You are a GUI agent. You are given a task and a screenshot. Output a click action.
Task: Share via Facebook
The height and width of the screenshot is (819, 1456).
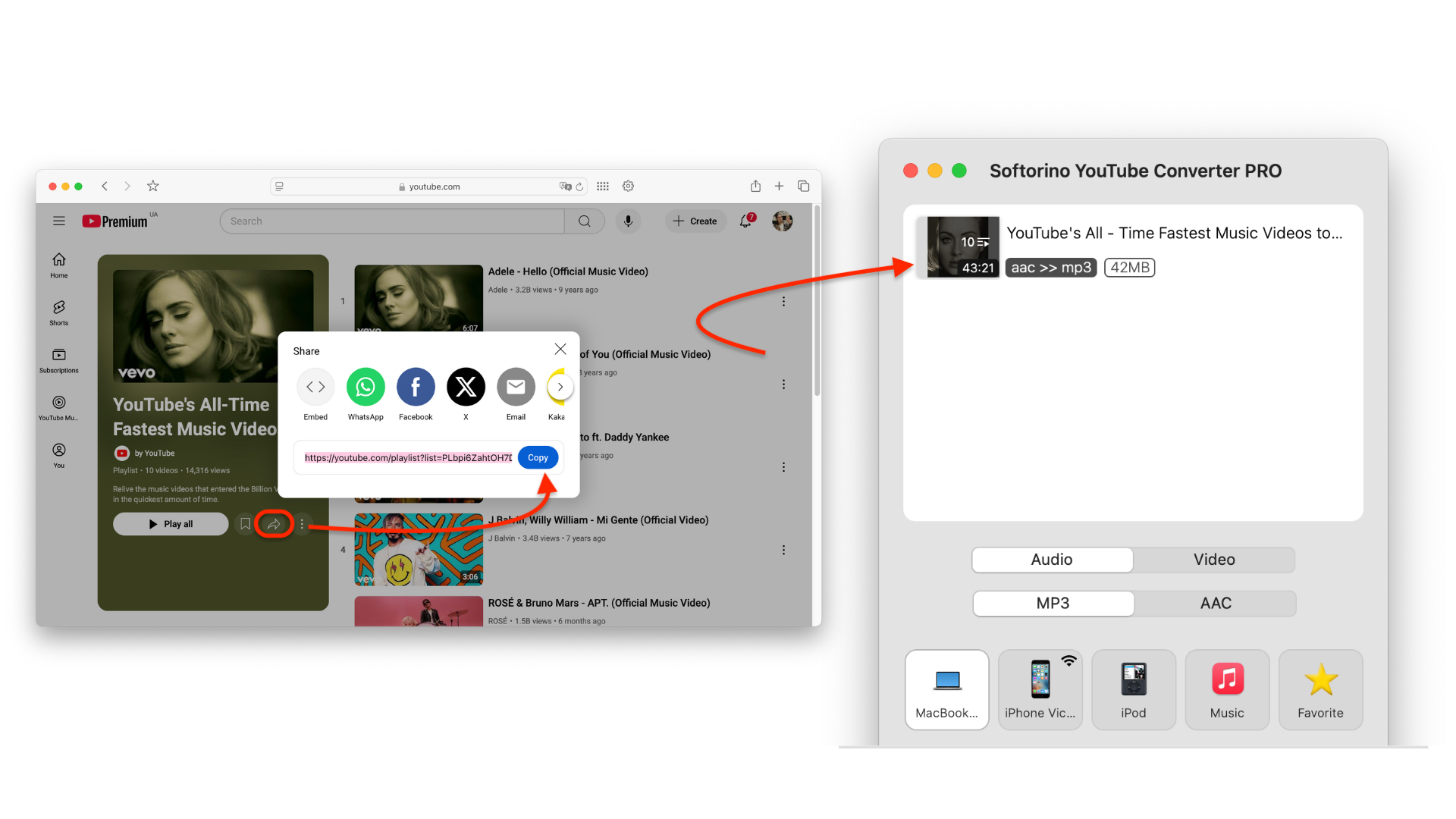coord(416,394)
